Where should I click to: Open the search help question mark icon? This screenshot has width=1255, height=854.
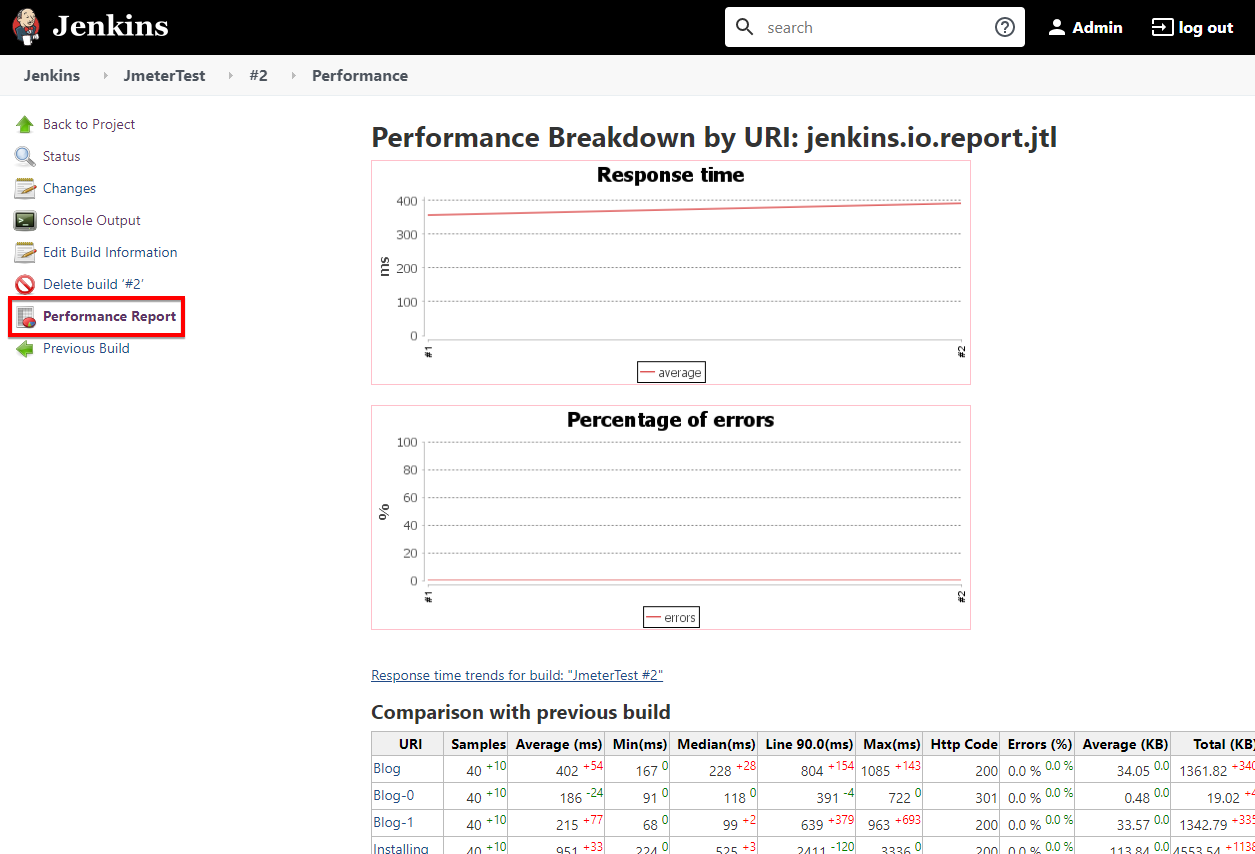coord(1004,27)
